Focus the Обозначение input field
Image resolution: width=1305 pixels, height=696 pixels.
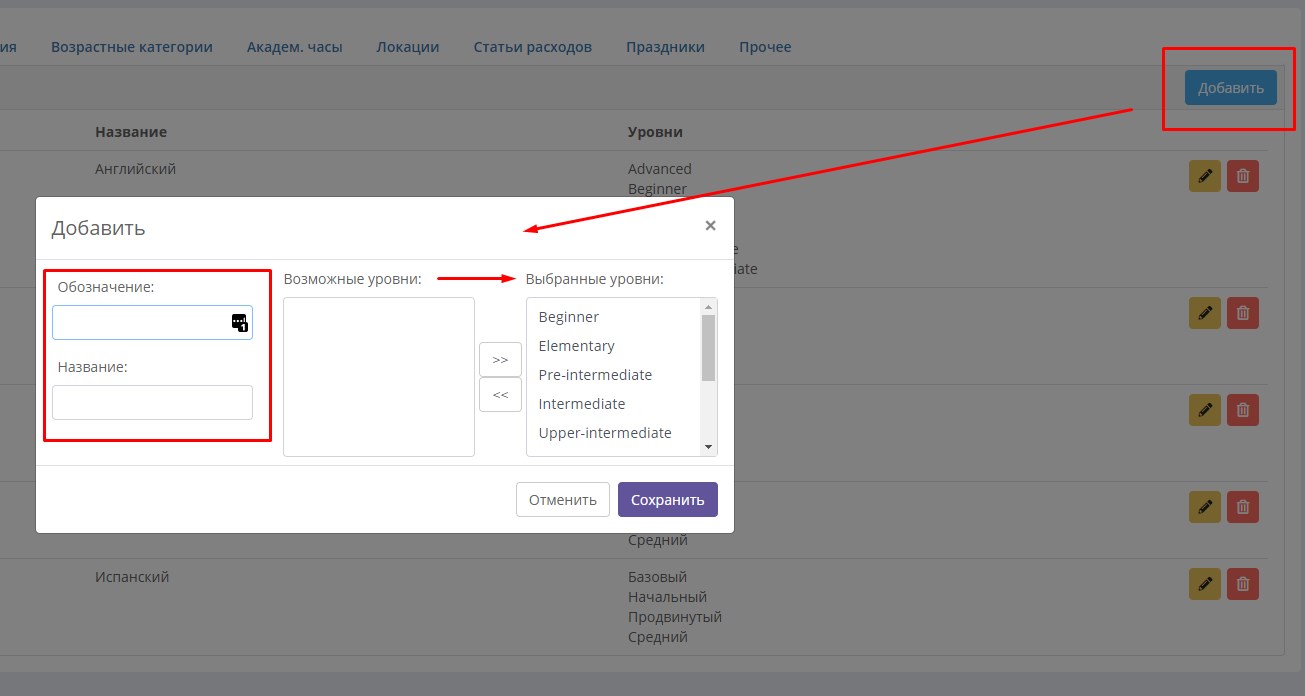pyautogui.click(x=152, y=322)
